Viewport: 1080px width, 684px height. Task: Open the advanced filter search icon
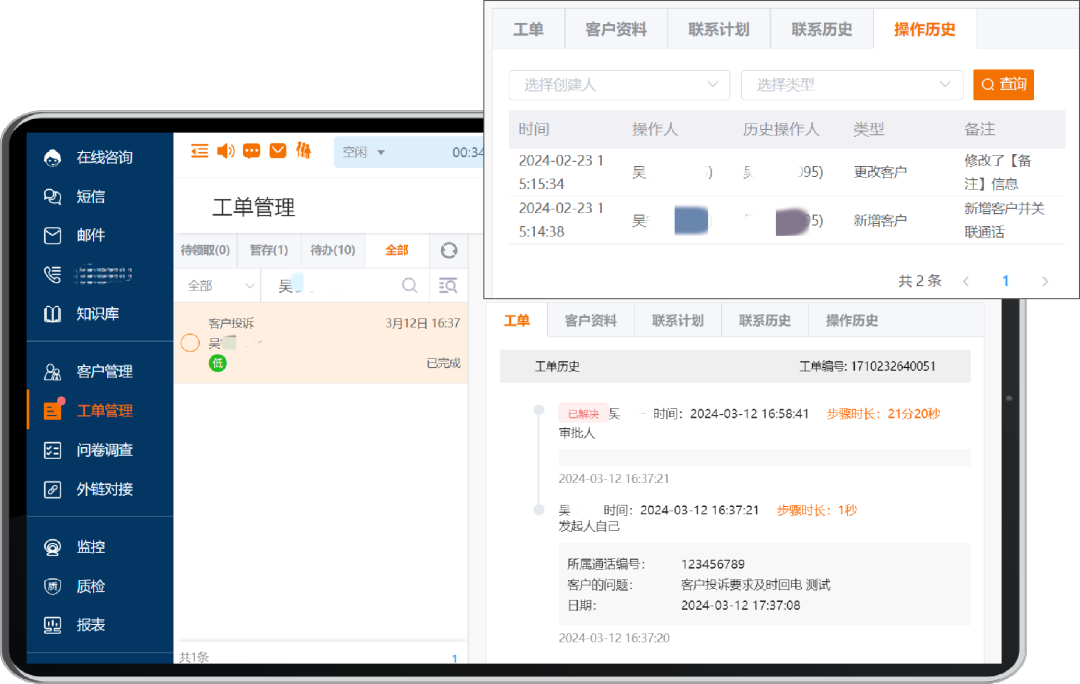pyautogui.click(x=448, y=285)
